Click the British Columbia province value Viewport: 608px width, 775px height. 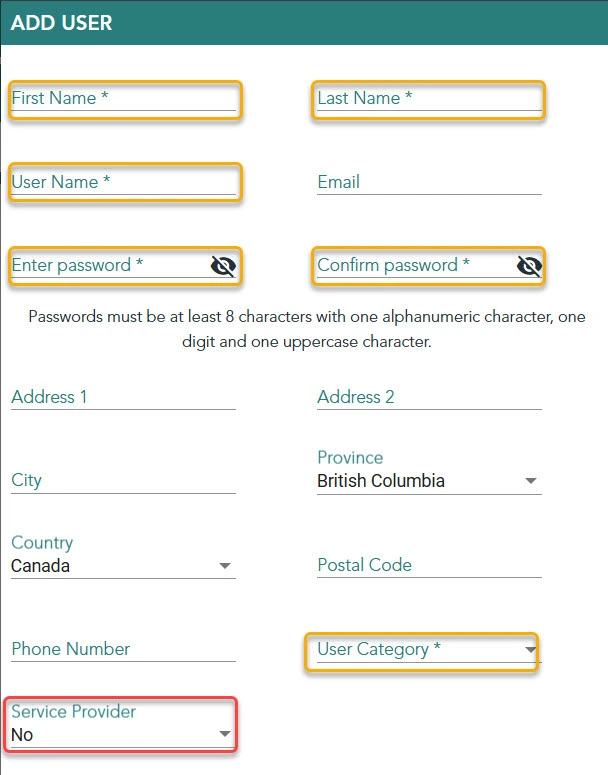pos(381,481)
